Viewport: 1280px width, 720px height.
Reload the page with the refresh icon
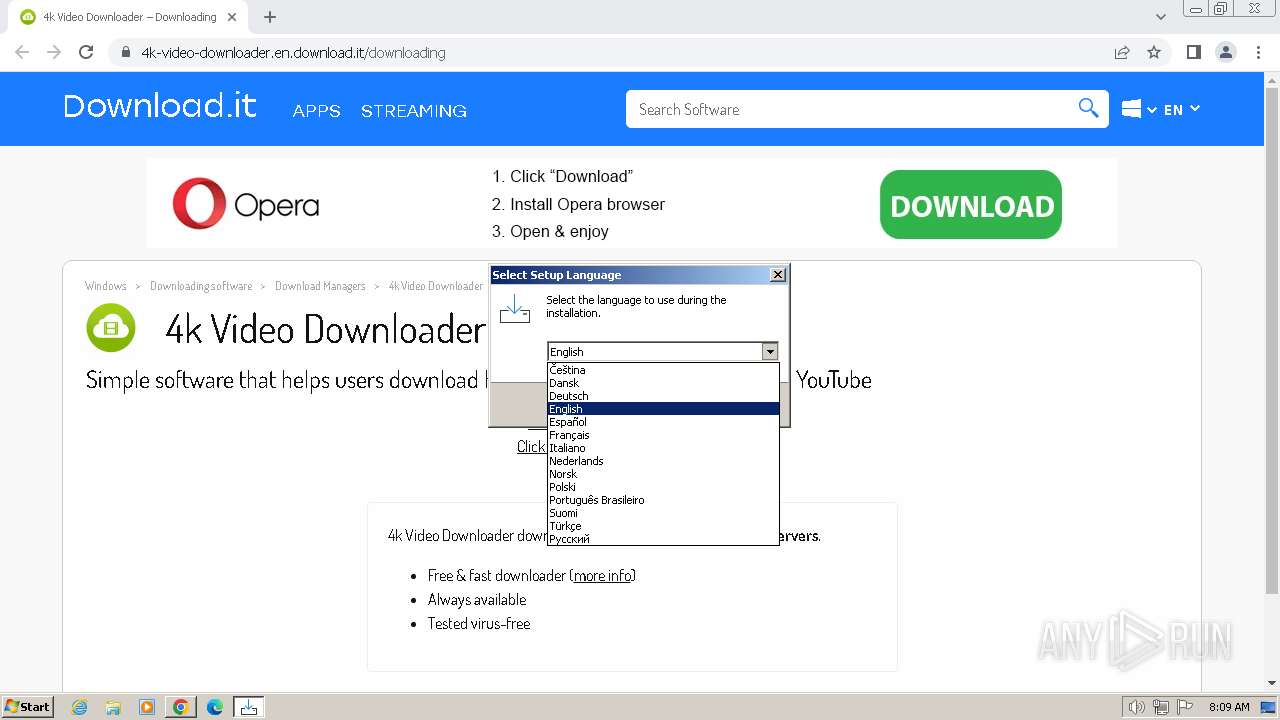click(86, 52)
